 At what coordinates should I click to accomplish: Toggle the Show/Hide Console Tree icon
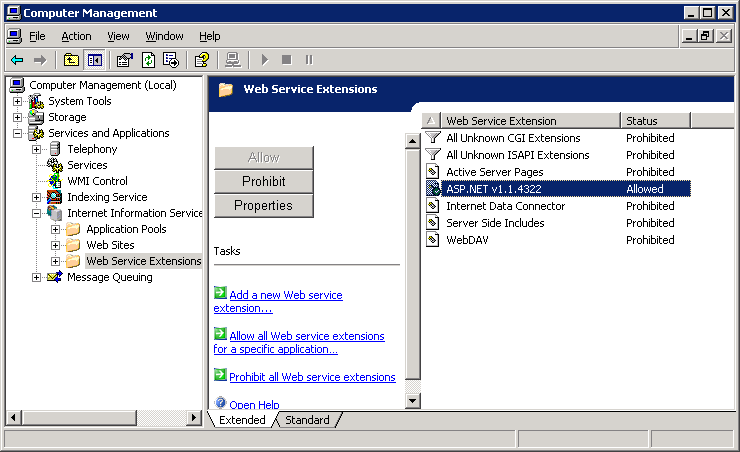point(94,60)
